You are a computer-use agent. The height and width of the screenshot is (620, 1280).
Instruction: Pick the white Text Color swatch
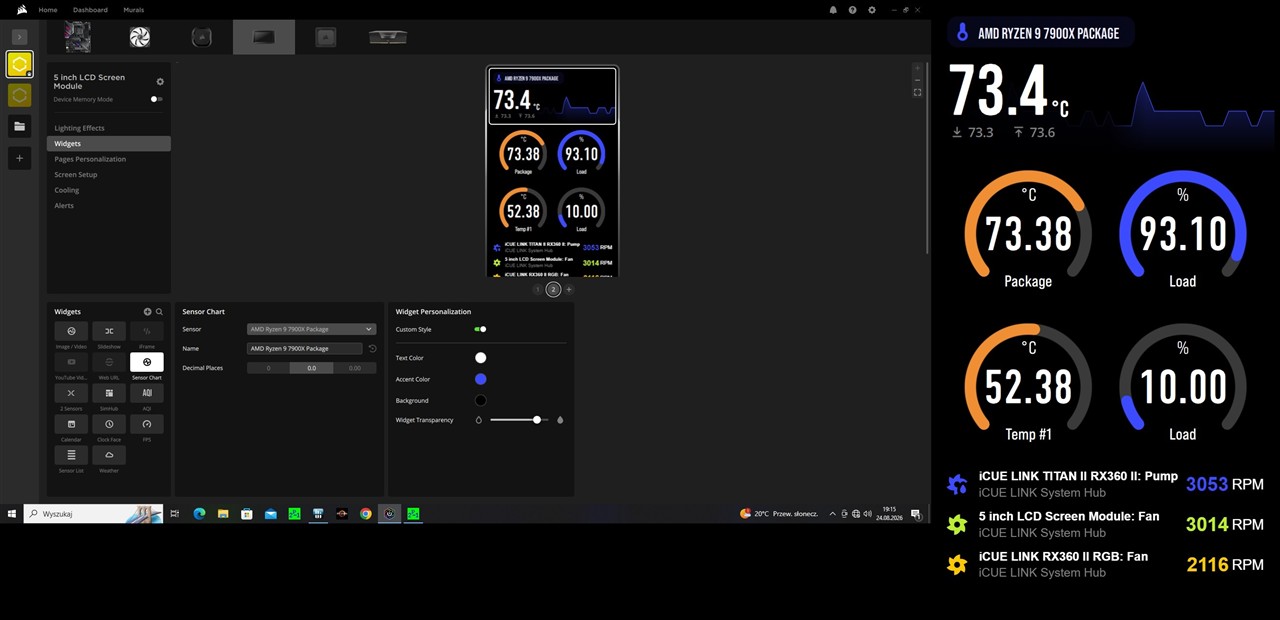pyautogui.click(x=481, y=358)
